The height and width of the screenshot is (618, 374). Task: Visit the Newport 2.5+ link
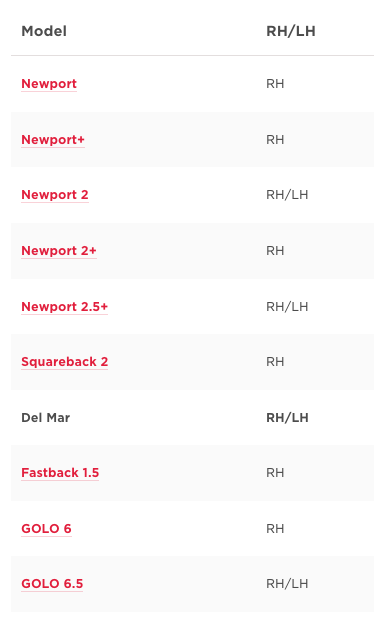coord(64,307)
